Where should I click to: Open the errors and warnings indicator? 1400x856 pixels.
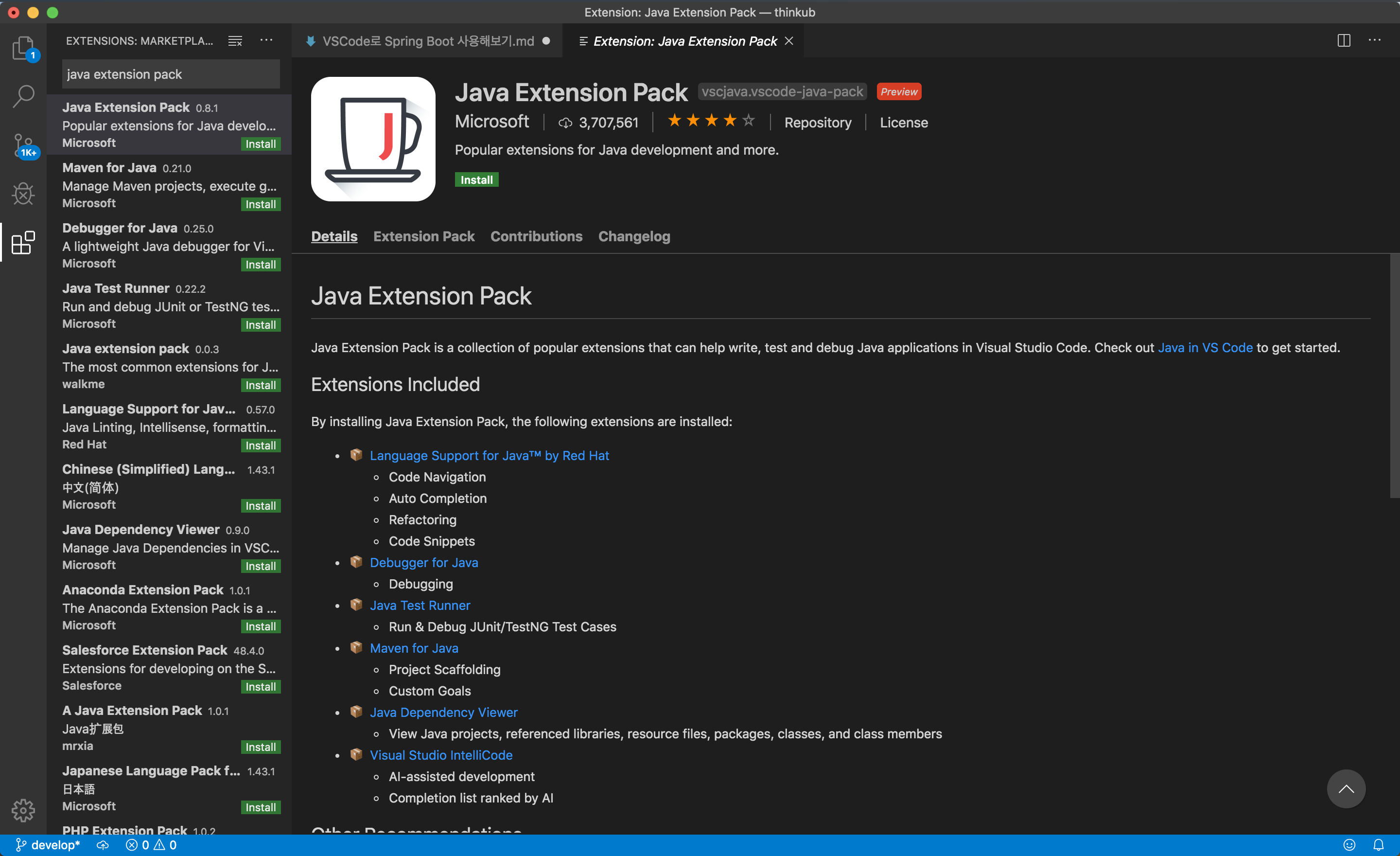point(151,845)
